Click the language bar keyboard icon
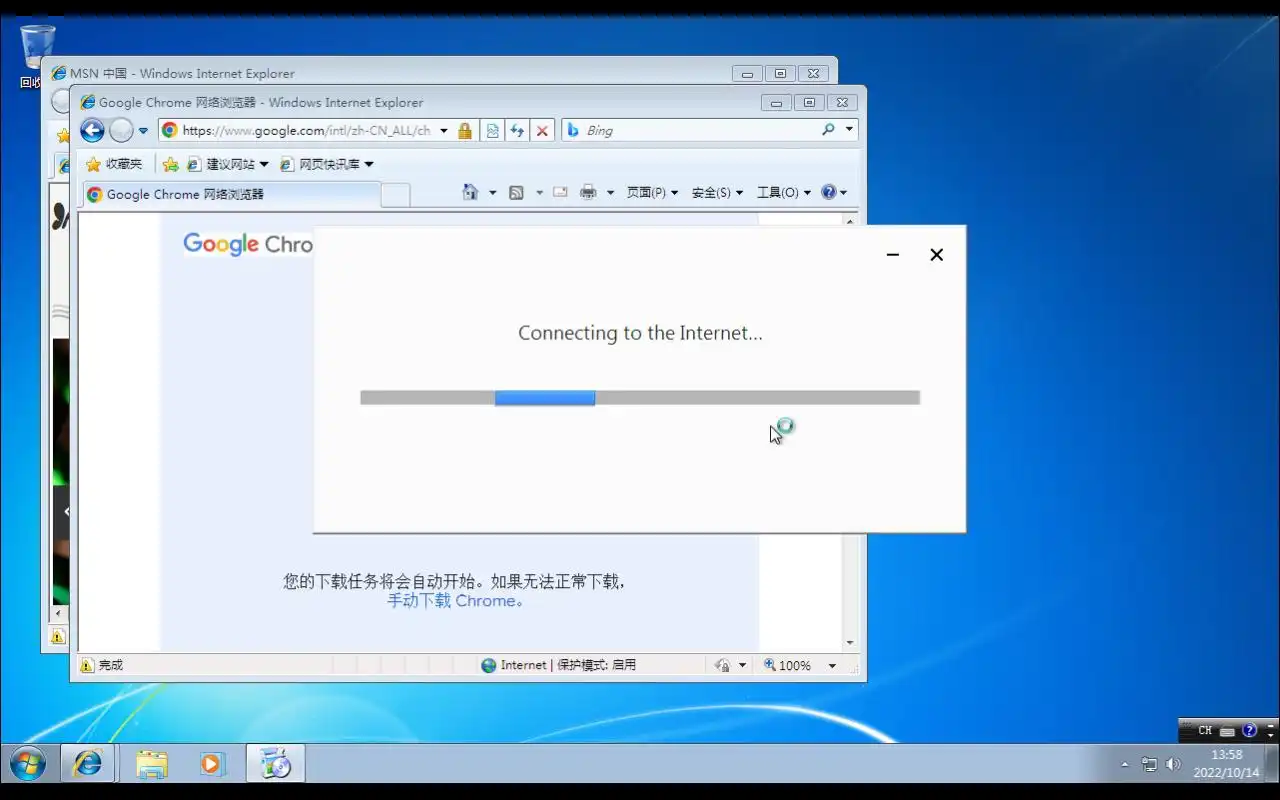 tap(1228, 731)
